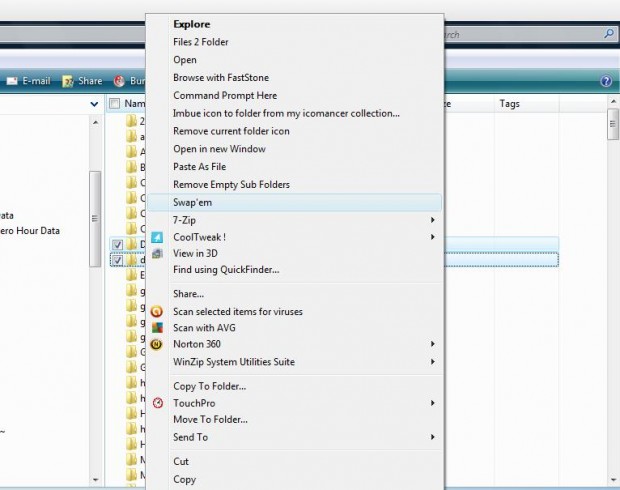Click the Share toolbar button

[82, 81]
